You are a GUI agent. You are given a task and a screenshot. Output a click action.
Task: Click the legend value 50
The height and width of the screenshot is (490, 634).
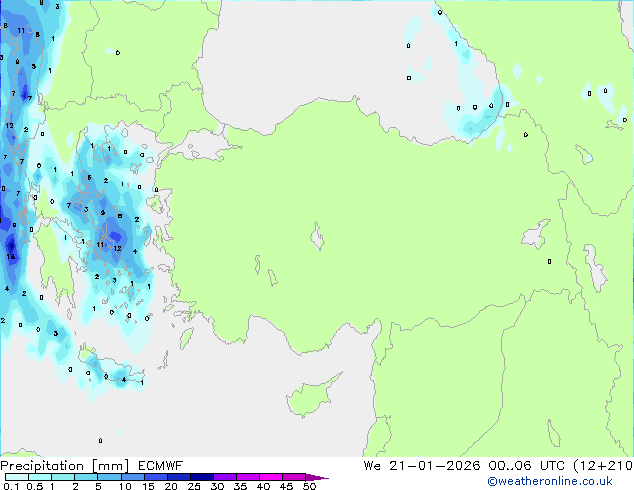tap(309, 486)
